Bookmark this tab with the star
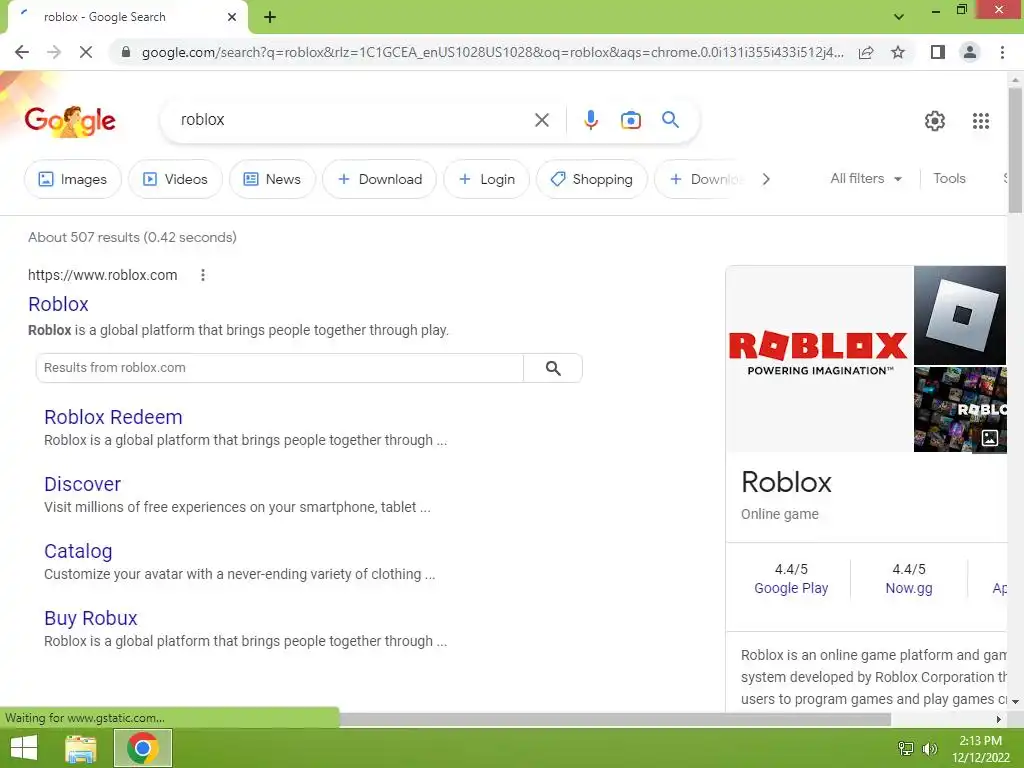The image size is (1024, 768). (x=898, y=52)
